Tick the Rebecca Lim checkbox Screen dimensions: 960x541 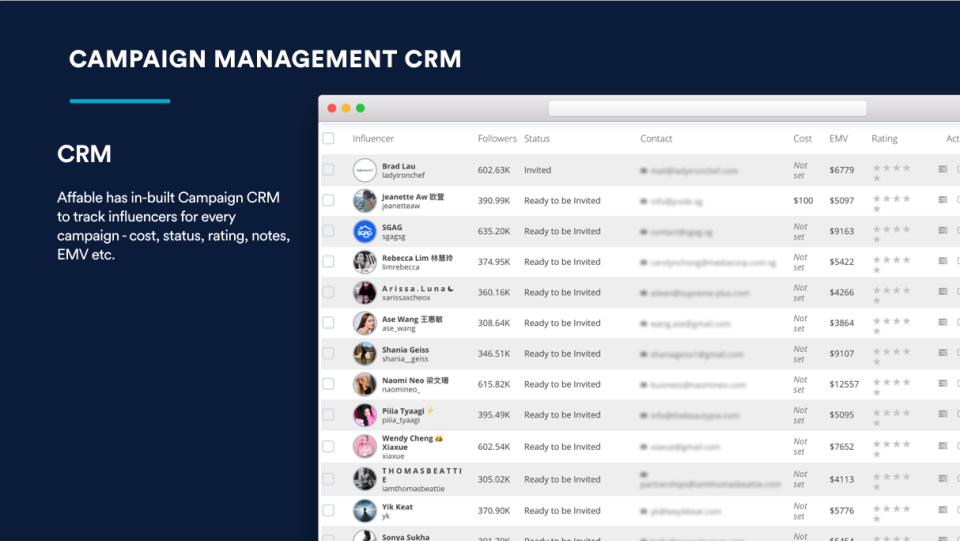coord(329,261)
